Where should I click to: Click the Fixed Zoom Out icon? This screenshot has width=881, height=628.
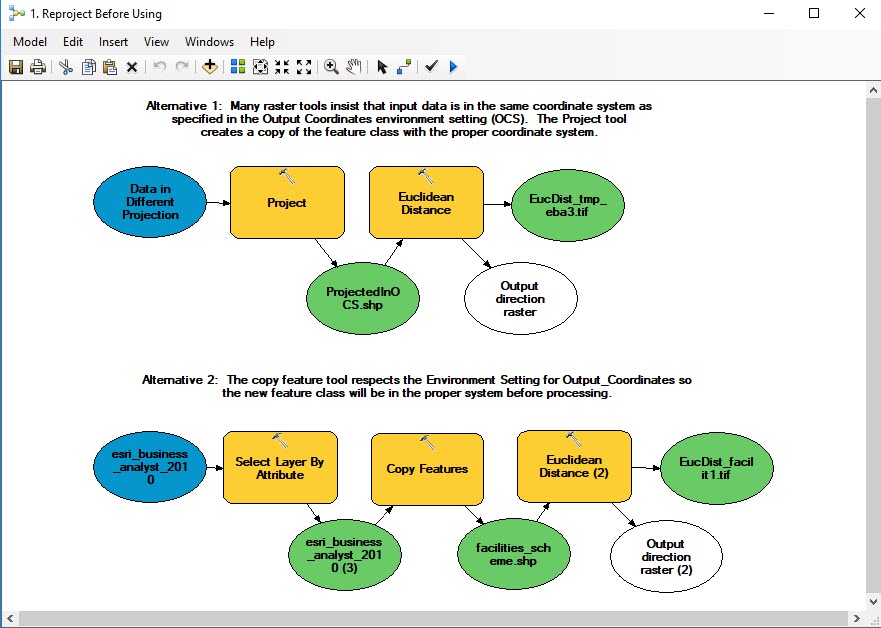[304, 67]
